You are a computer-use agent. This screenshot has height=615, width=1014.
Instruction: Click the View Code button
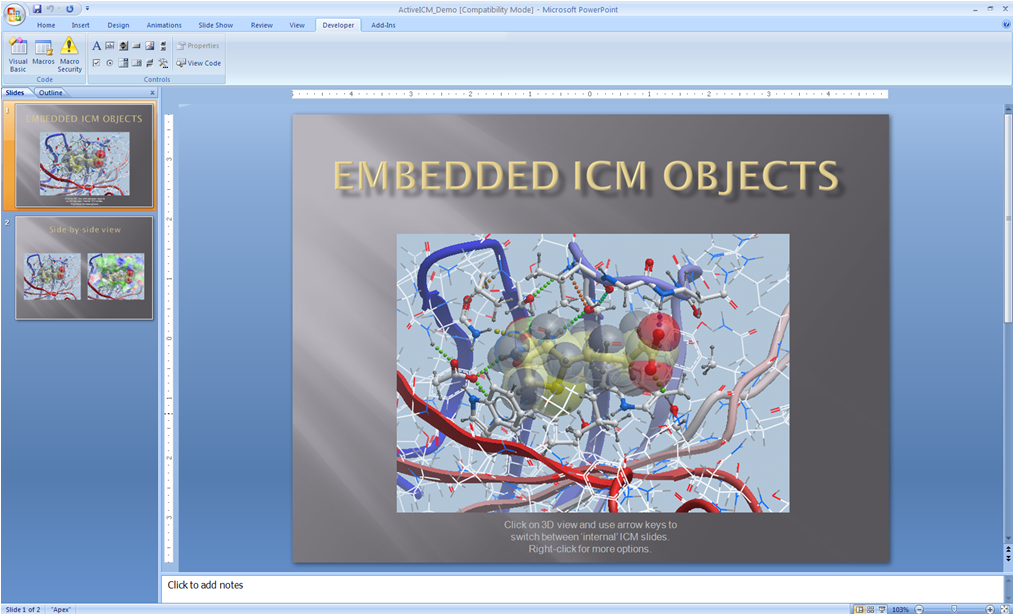(x=199, y=63)
